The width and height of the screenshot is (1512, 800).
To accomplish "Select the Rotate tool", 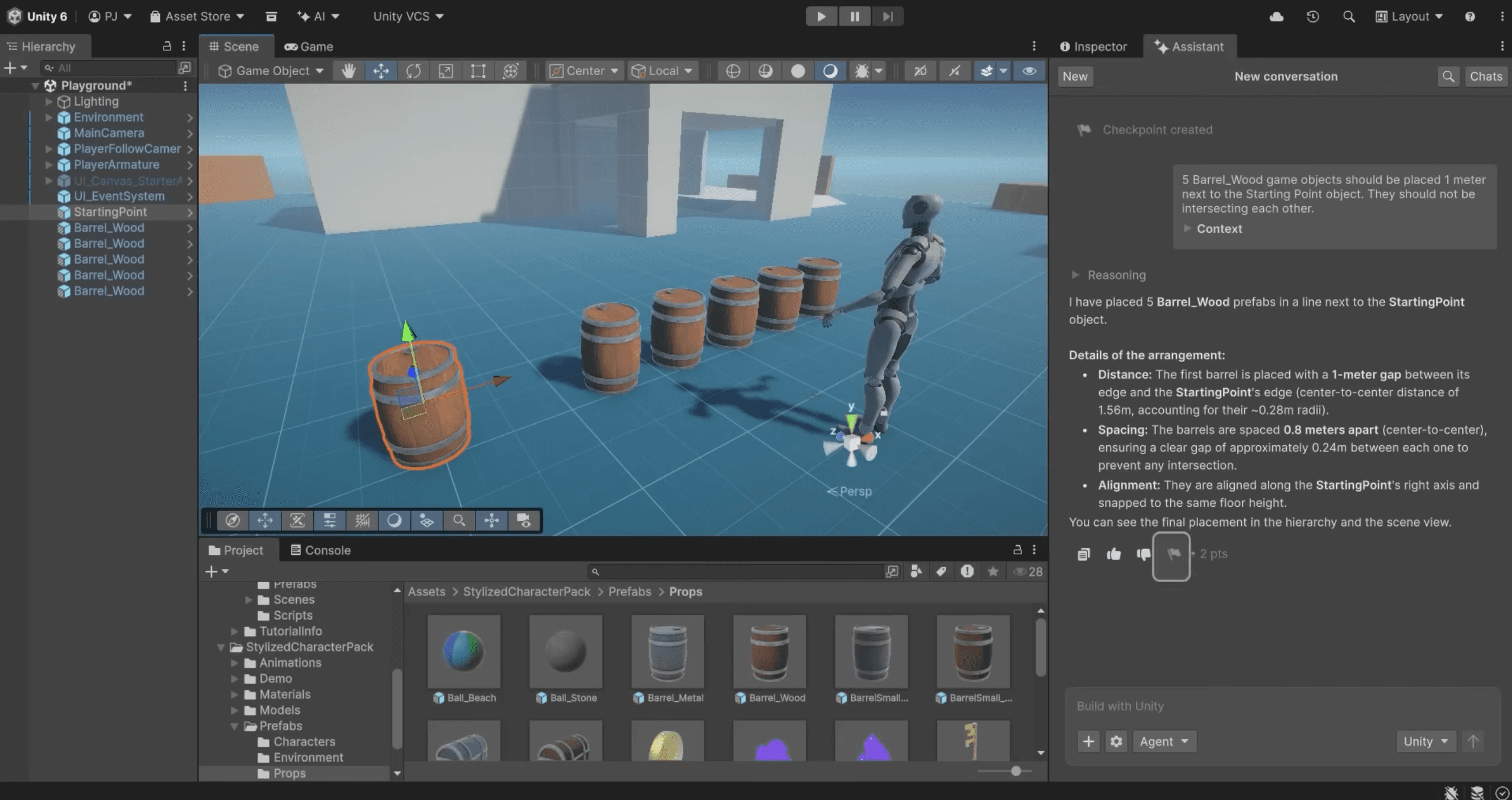I will pos(413,71).
